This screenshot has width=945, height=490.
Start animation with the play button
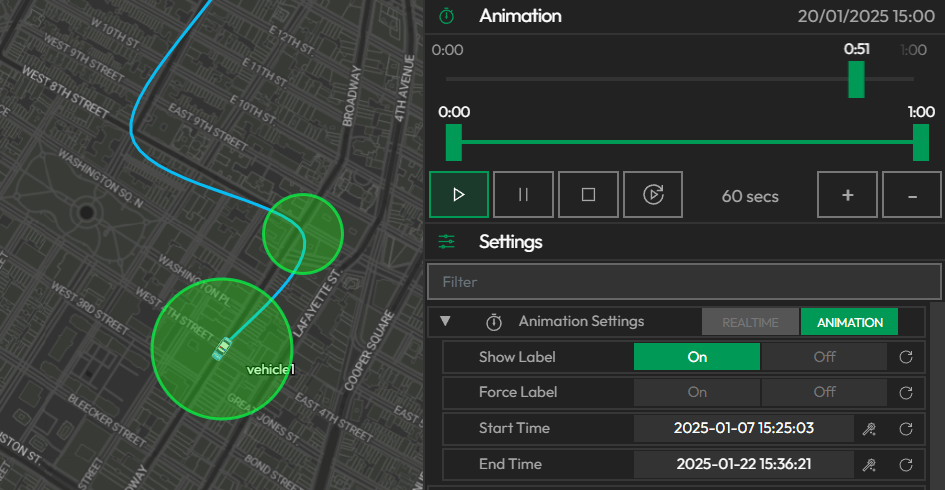click(459, 195)
